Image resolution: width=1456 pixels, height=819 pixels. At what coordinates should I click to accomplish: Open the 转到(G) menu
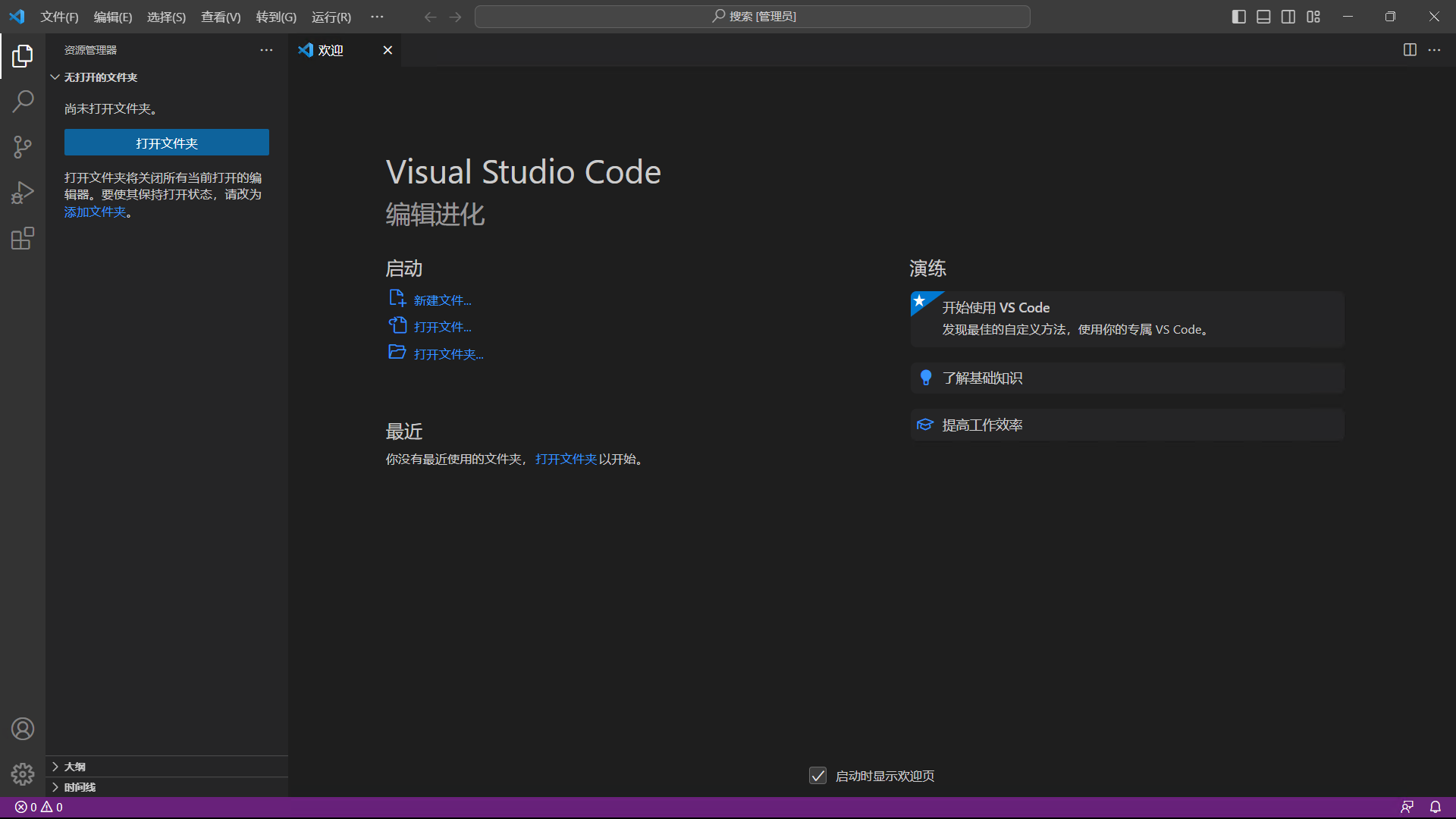point(276,17)
